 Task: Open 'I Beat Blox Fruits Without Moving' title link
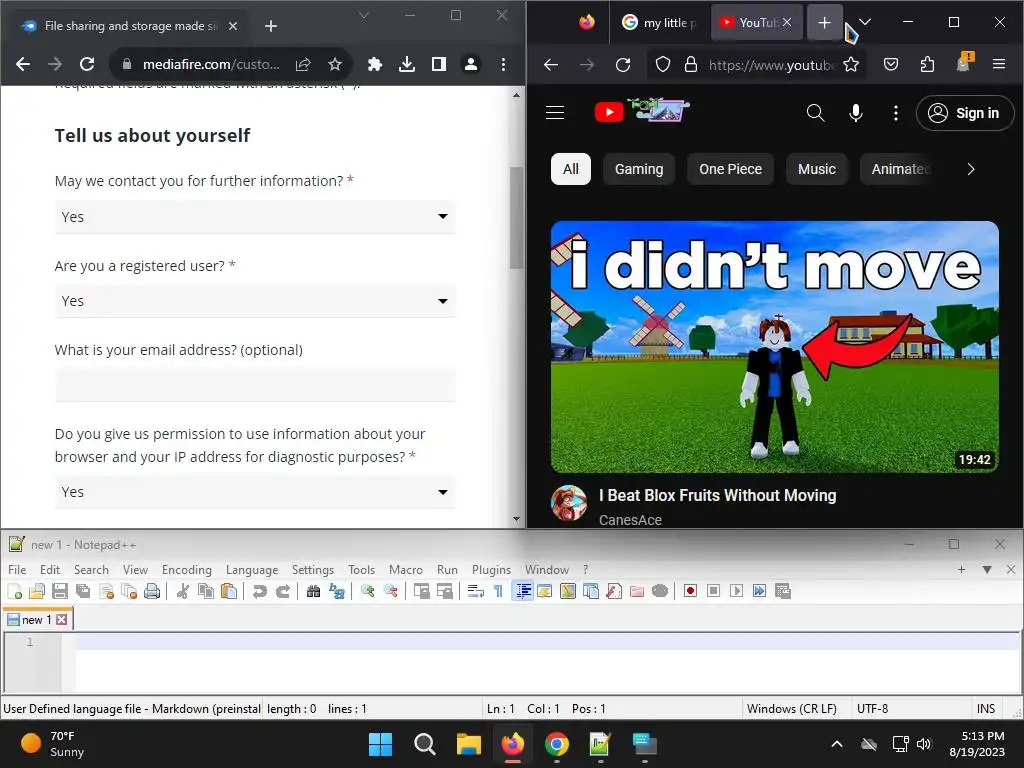pyautogui.click(x=717, y=496)
